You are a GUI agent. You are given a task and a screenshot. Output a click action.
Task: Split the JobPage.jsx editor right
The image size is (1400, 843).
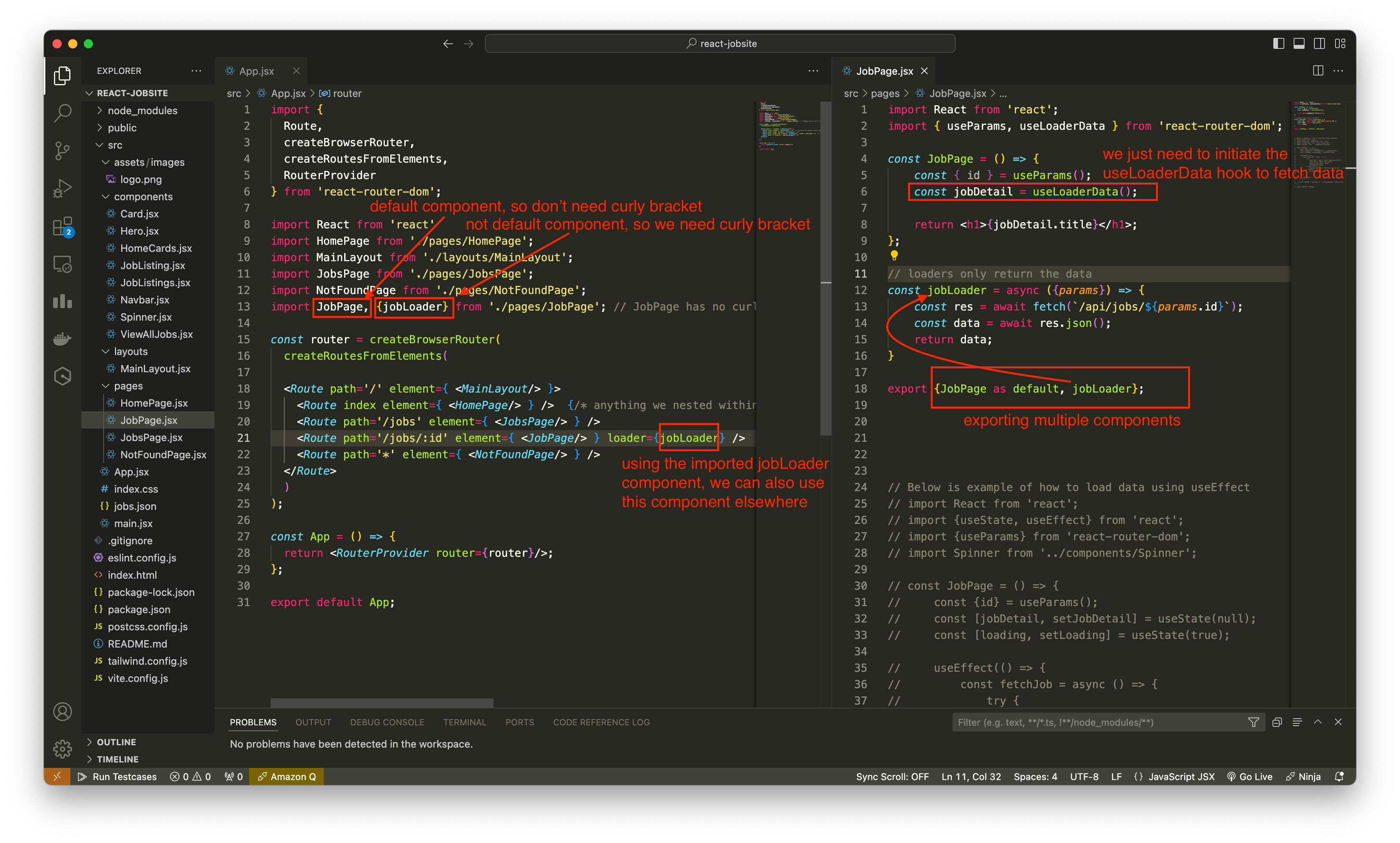pos(1318,70)
